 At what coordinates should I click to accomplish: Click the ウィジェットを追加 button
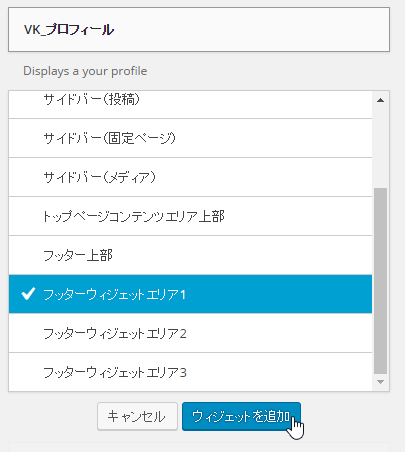[x=241, y=416]
